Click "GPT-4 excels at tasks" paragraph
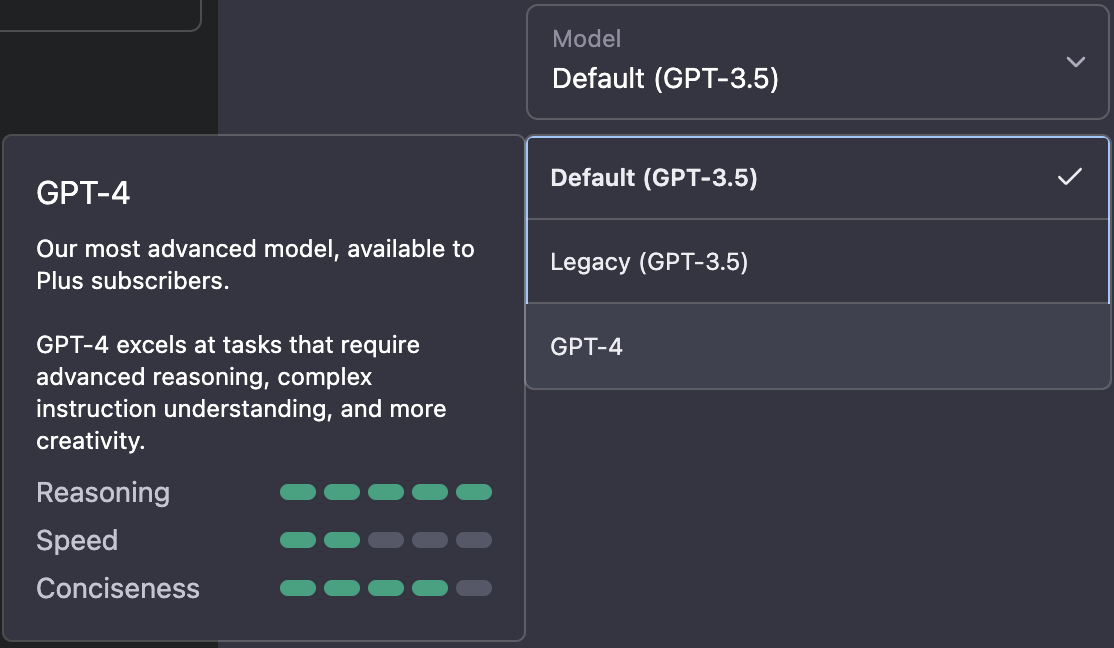 (x=241, y=392)
